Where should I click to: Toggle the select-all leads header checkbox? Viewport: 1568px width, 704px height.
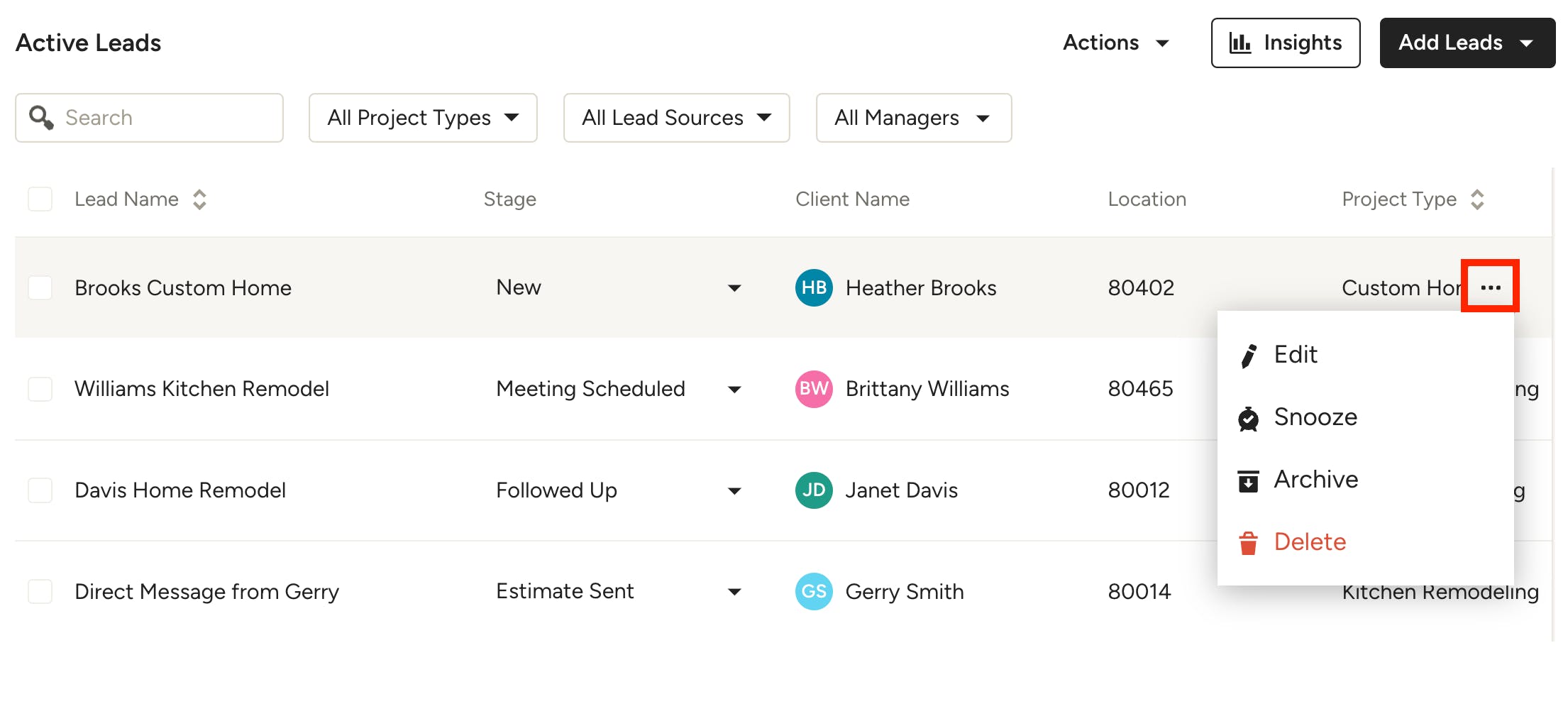coord(40,199)
